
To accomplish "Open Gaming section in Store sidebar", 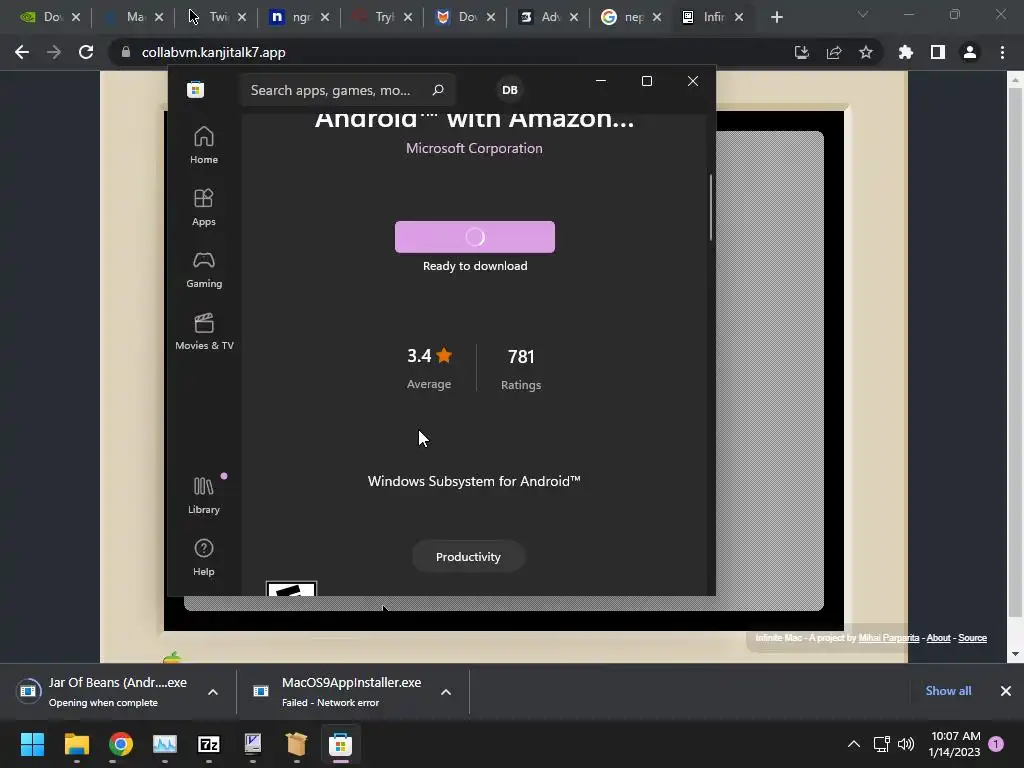I will coord(204,269).
